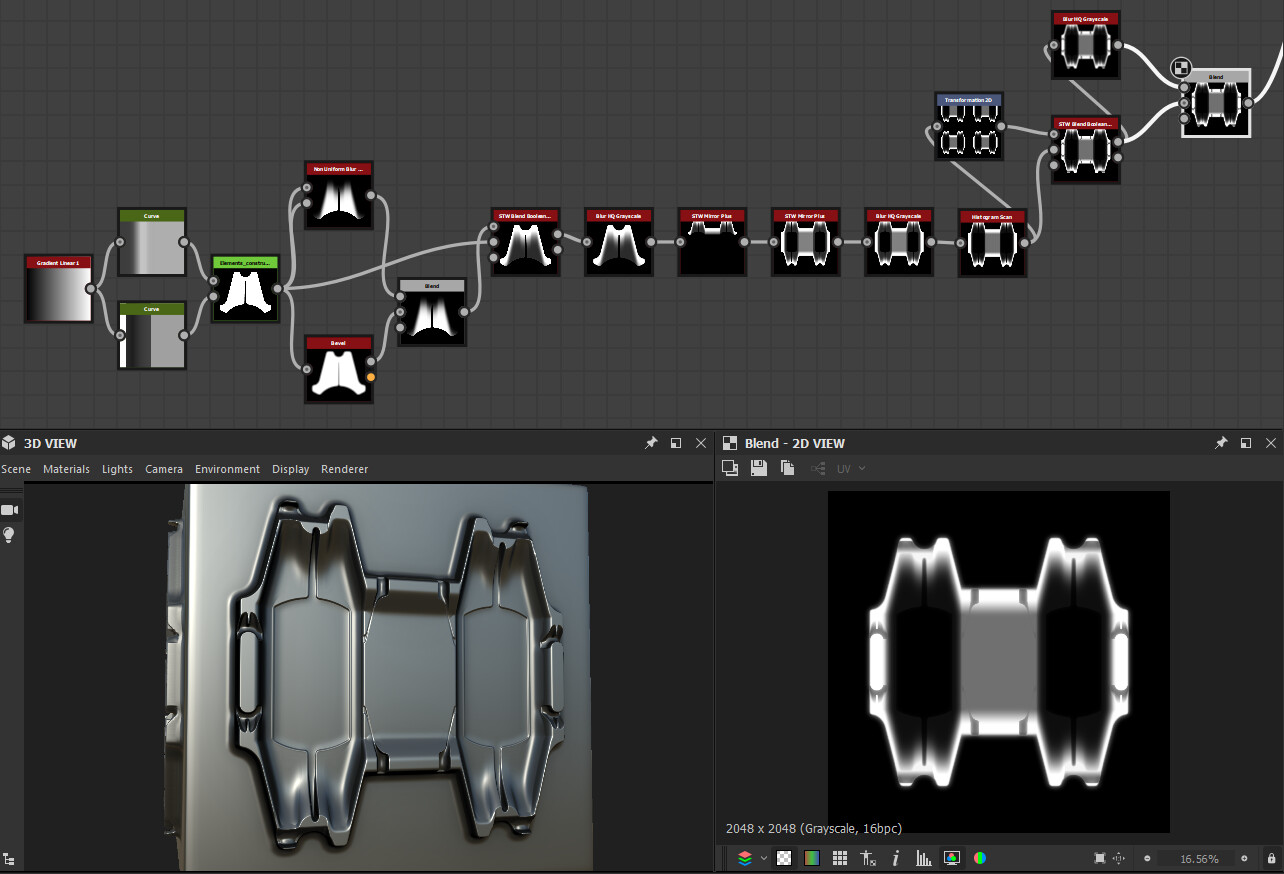
Task: Open the UV dropdown in 2D View
Action: pyautogui.click(x=851, y=468)
